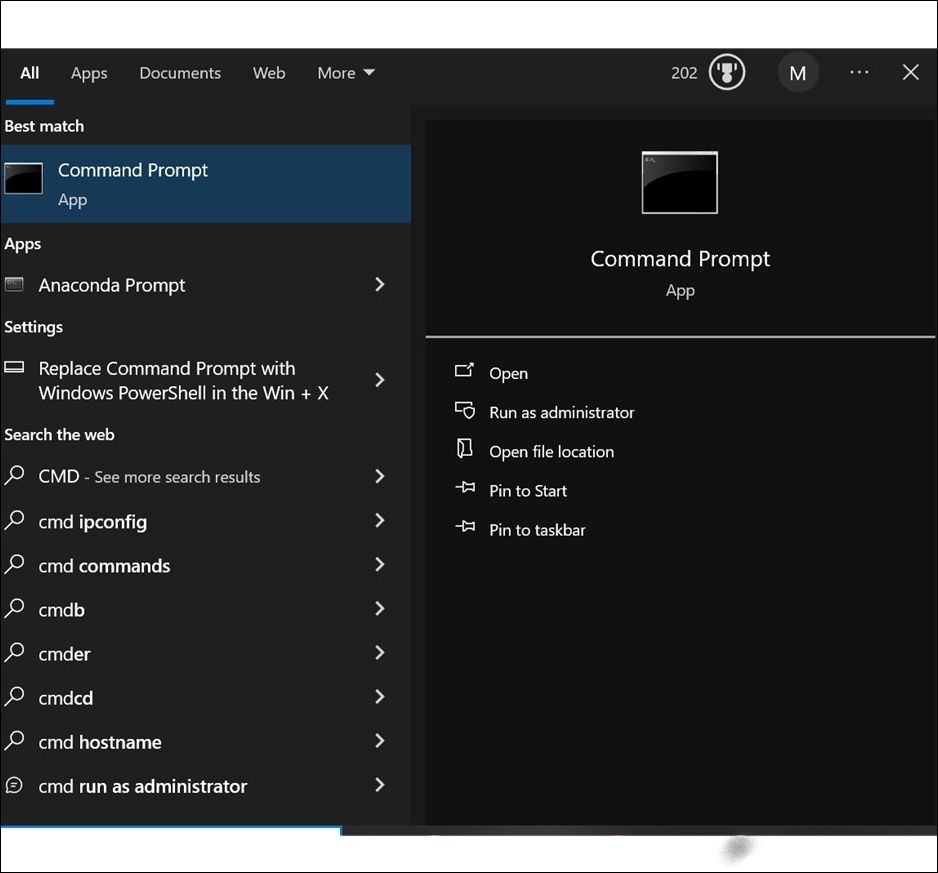Open the three-dots options menu
Screen dimensions: 938x873
(859, 73)
